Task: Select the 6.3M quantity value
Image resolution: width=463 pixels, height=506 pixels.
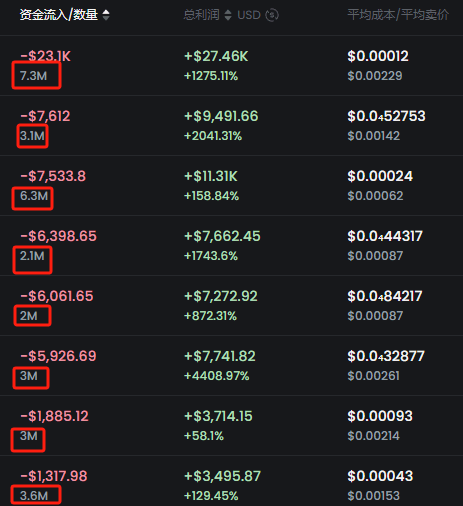Action: (x=34, y=196)
